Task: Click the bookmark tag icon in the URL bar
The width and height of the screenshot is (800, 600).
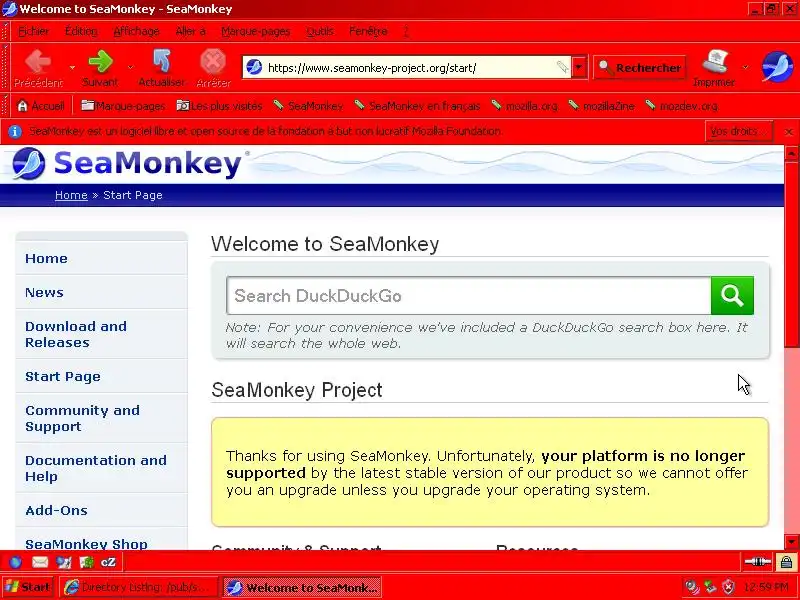Action: click(x=562, y=67)
